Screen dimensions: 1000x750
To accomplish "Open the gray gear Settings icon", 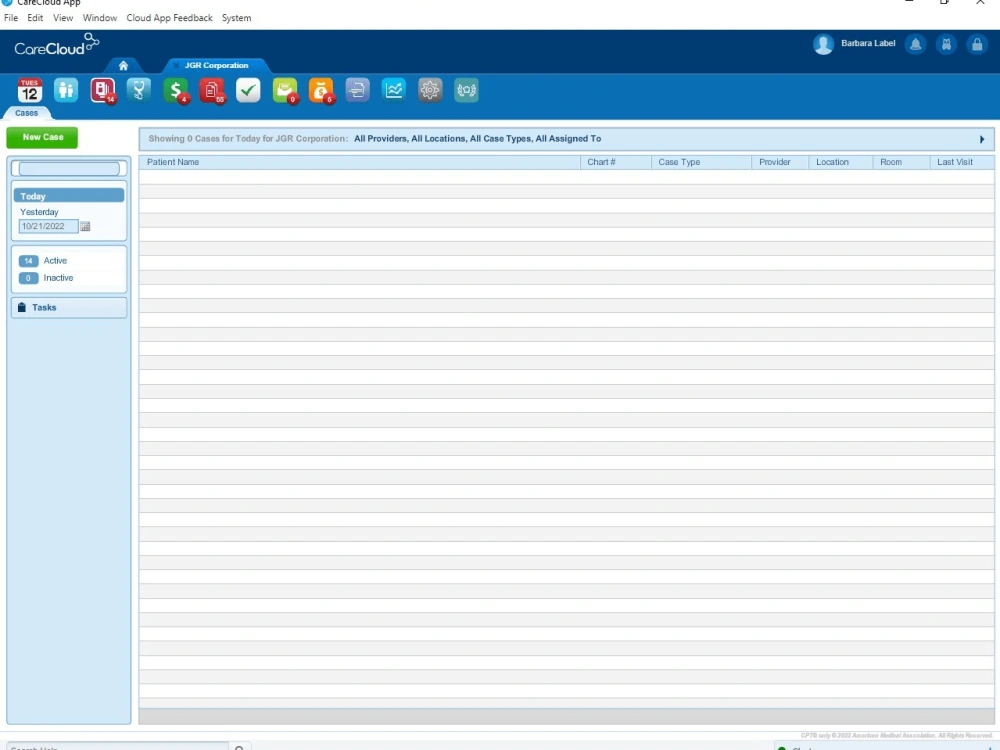I will tap(430, 91).
